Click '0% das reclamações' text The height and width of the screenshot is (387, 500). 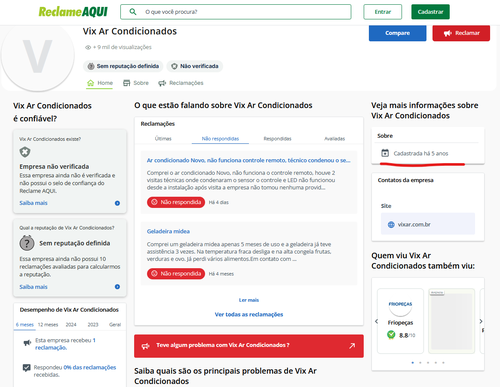click(x=90, y=367)
